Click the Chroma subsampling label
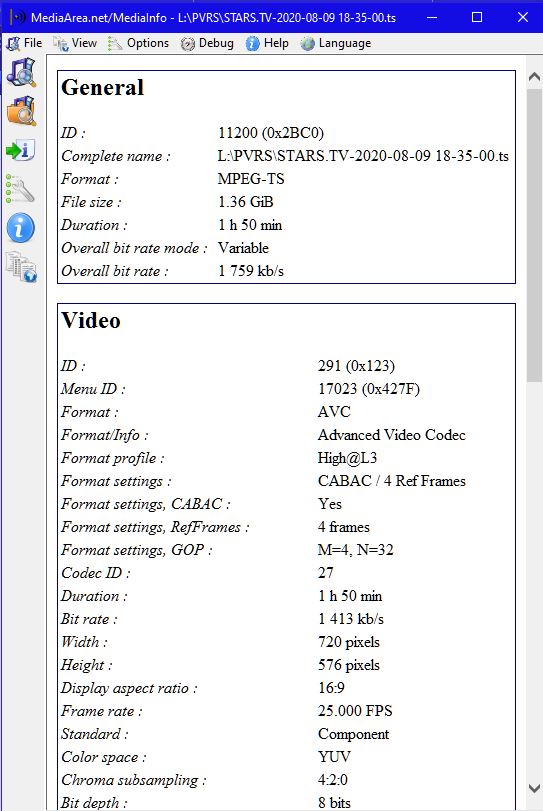The width and height of the screenshot is (543, 811). (x=133, y=780)
